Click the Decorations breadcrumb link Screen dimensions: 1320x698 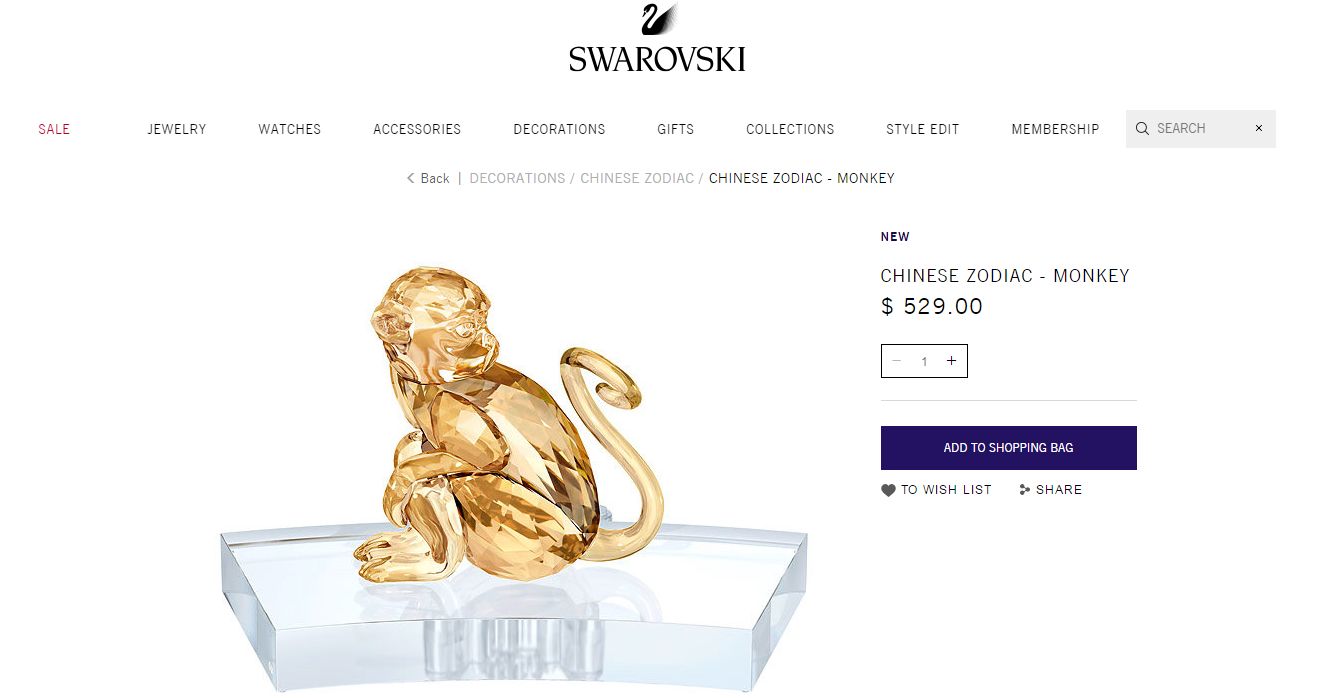(517, 178)
